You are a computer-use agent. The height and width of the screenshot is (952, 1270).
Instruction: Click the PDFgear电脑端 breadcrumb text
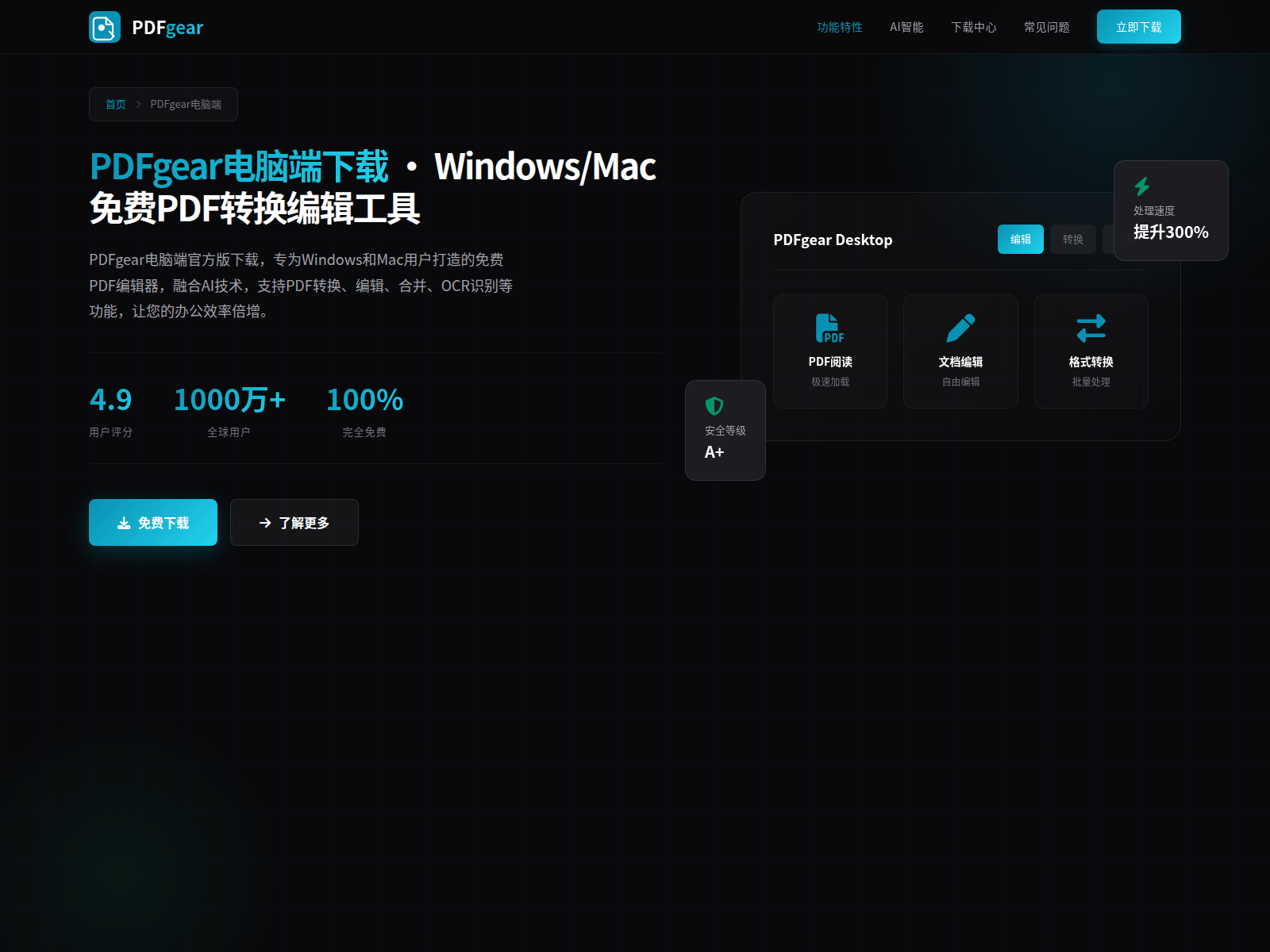[186, 104]
